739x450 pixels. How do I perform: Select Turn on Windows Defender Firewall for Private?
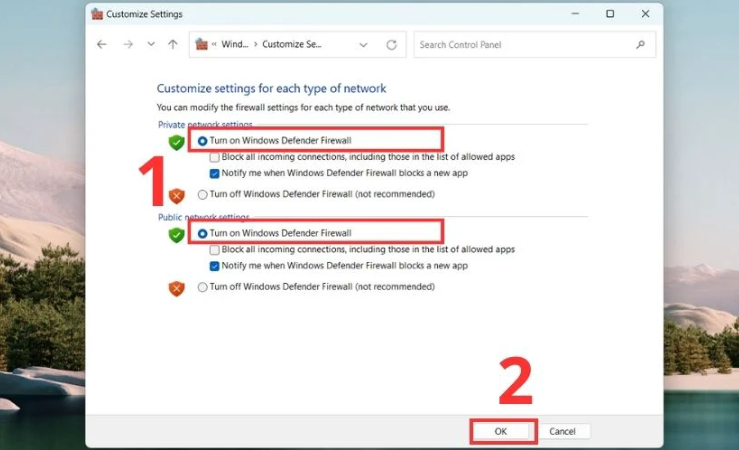203,141
